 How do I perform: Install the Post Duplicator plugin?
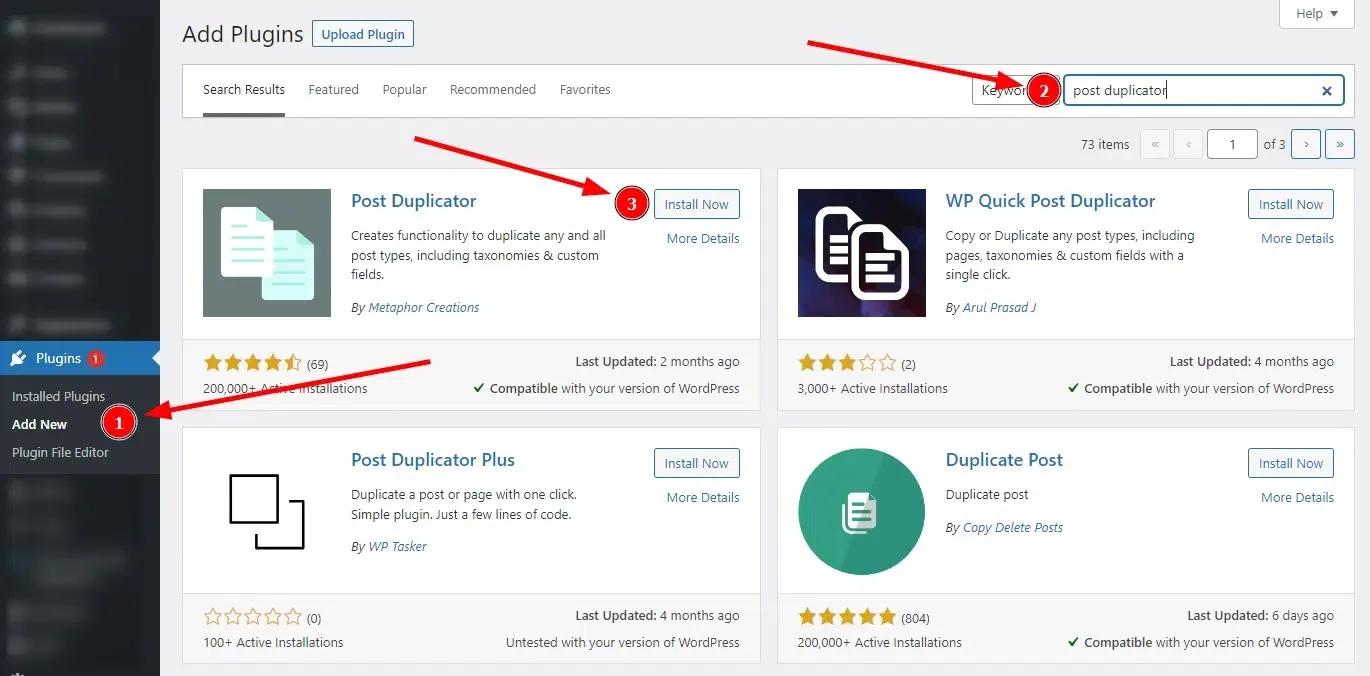pyautogui.click(x=697, y=204)
